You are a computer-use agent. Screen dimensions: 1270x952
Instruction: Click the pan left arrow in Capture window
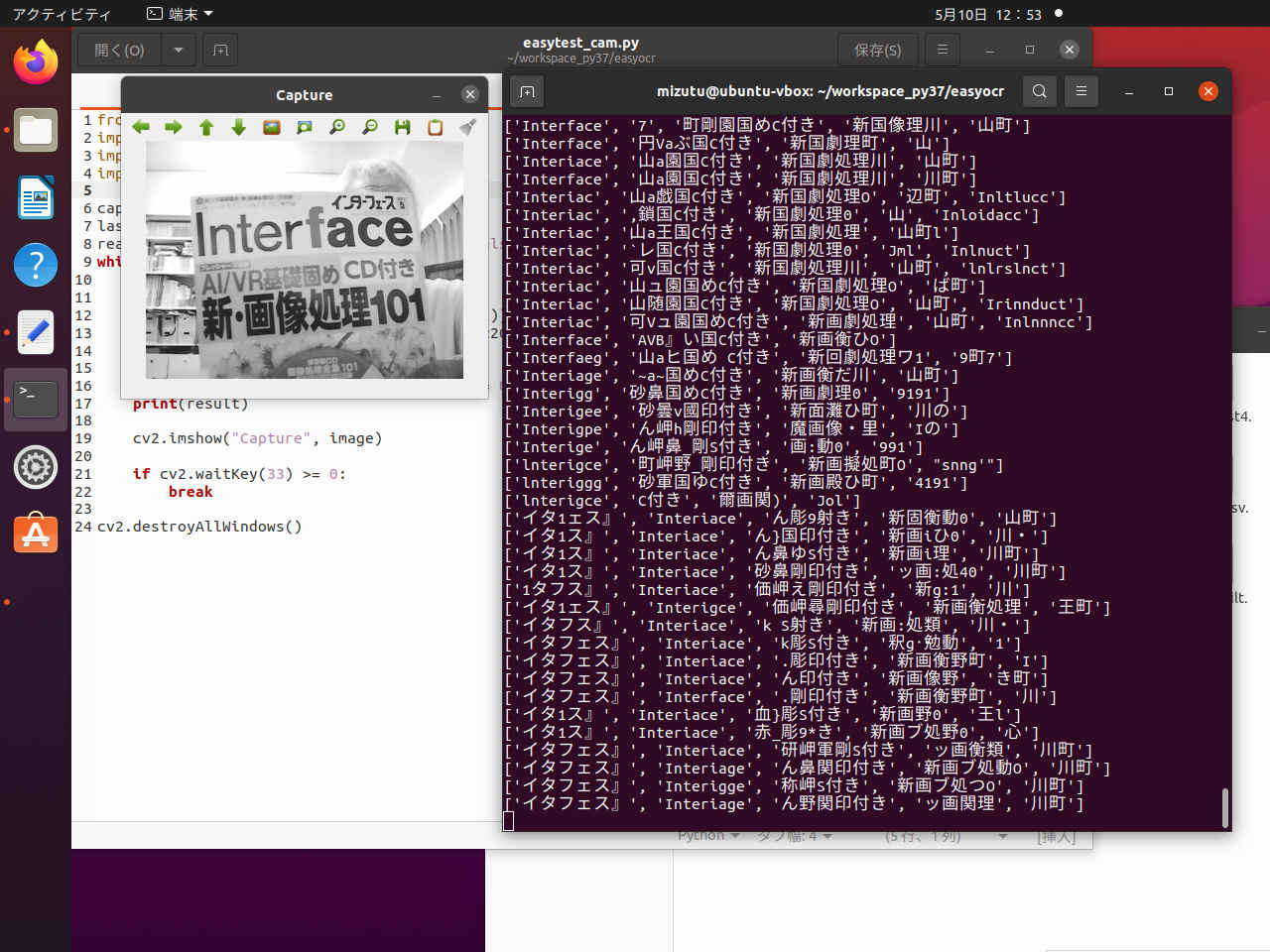pos(141,127)
